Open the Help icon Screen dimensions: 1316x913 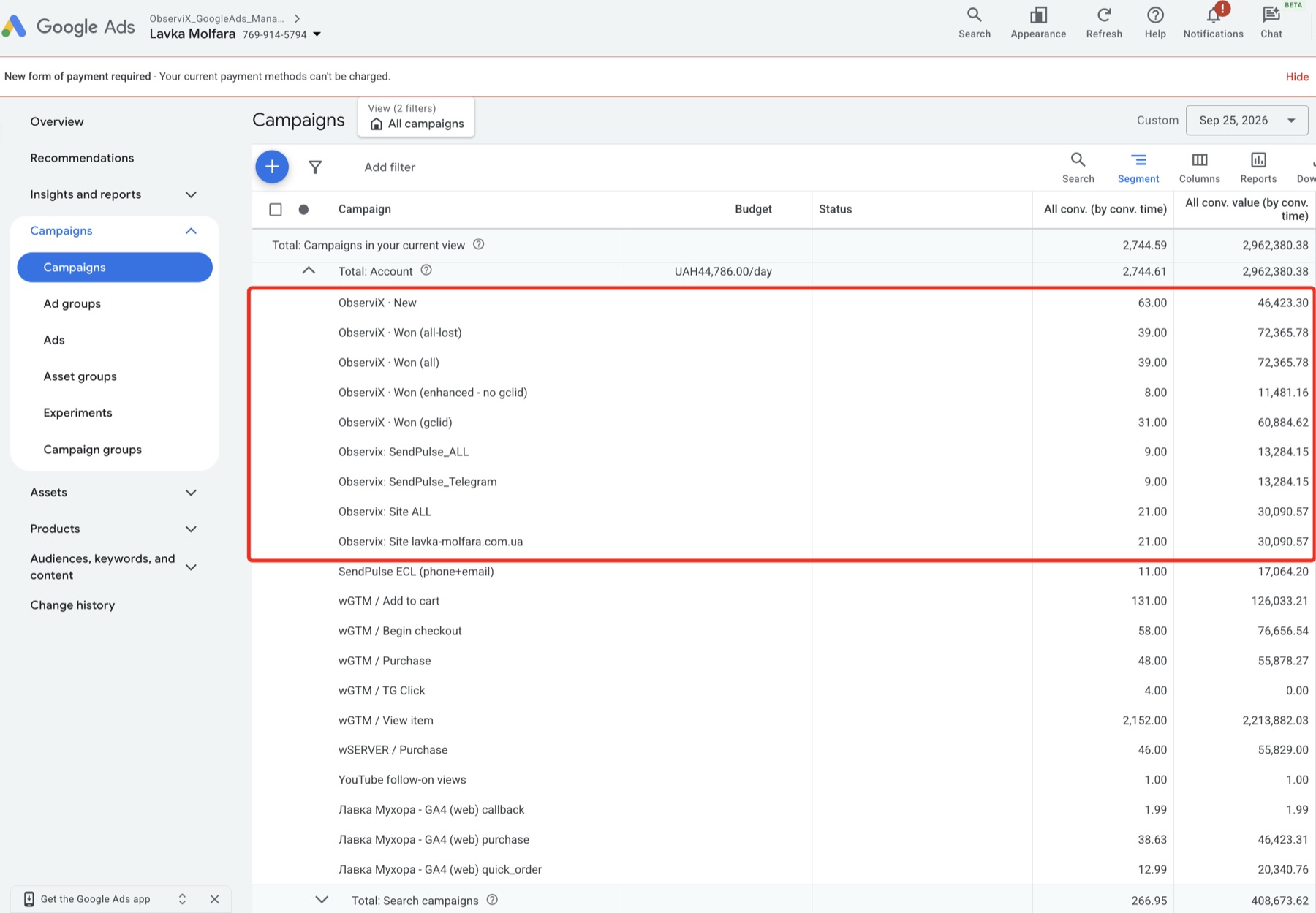[x=1155, y=23]
